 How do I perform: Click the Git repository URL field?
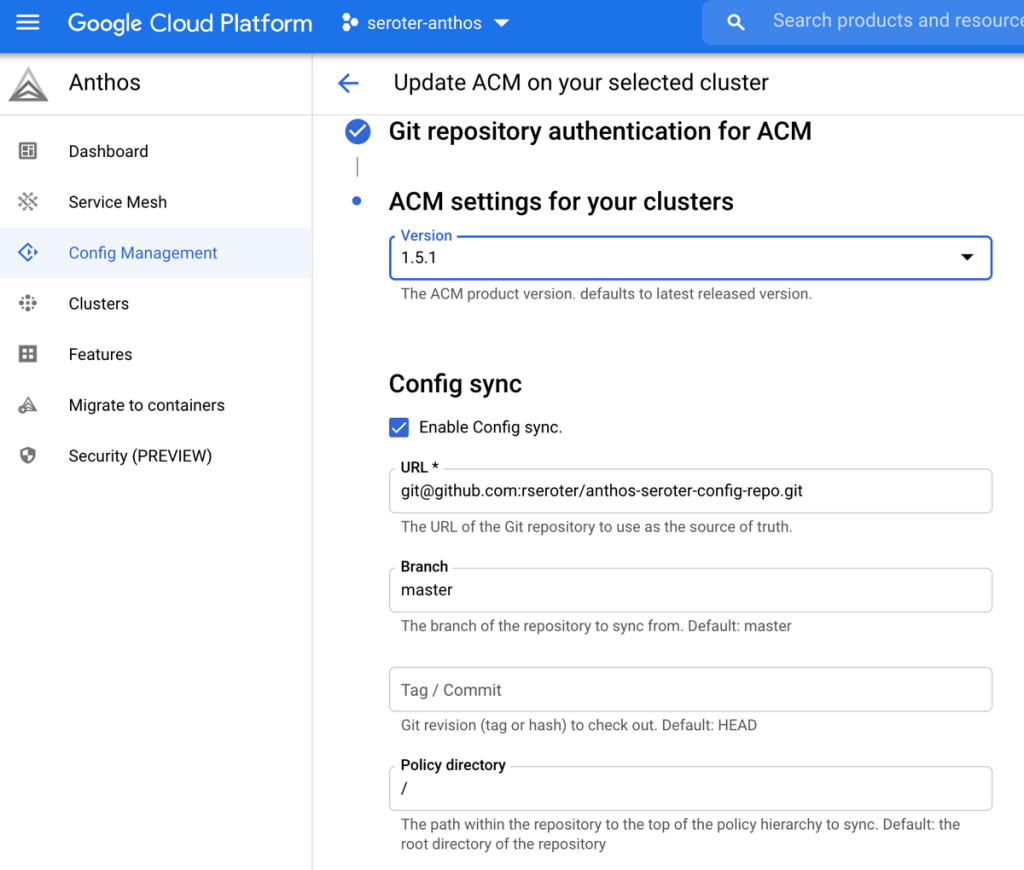click(690, 491)
